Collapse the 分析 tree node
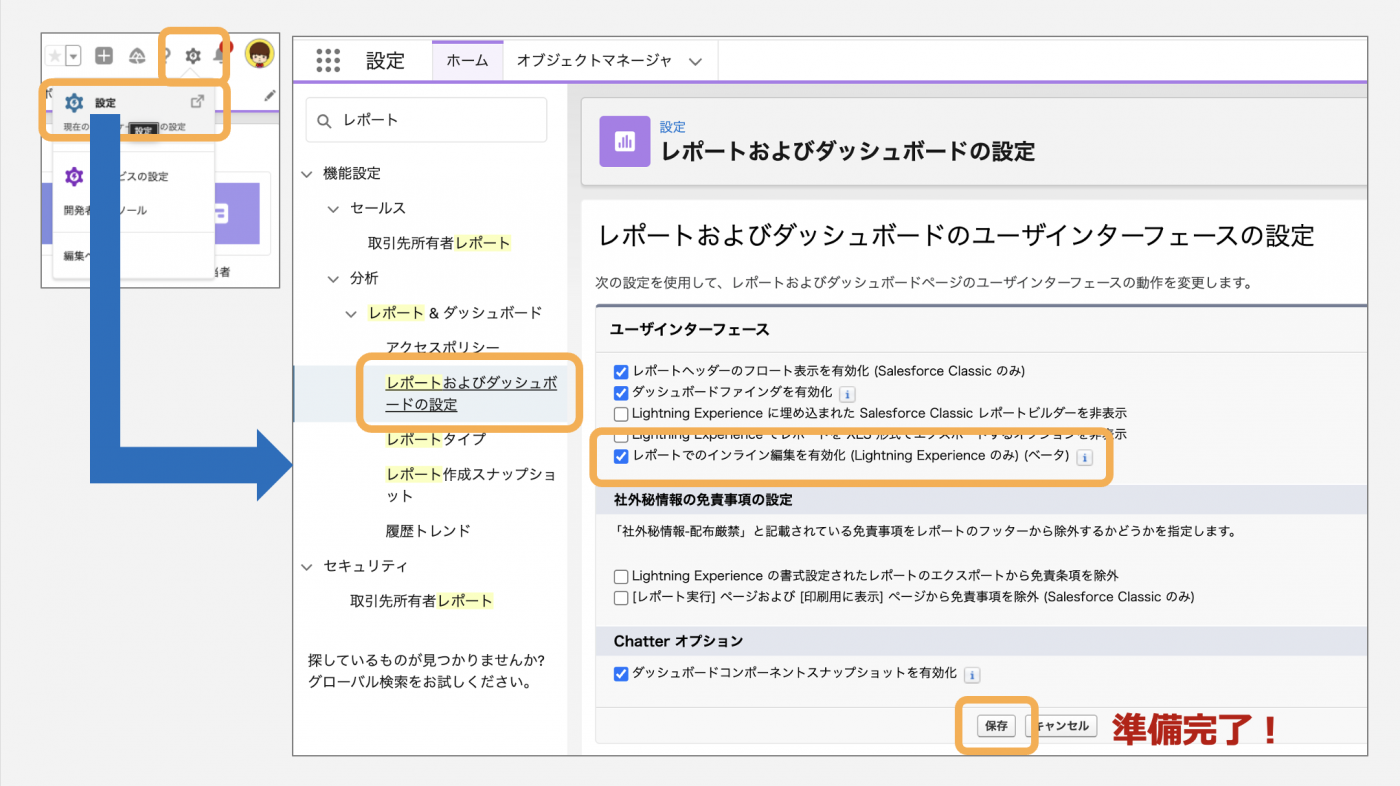Viewport: 1400px width, 786px height. pos(334,279)
